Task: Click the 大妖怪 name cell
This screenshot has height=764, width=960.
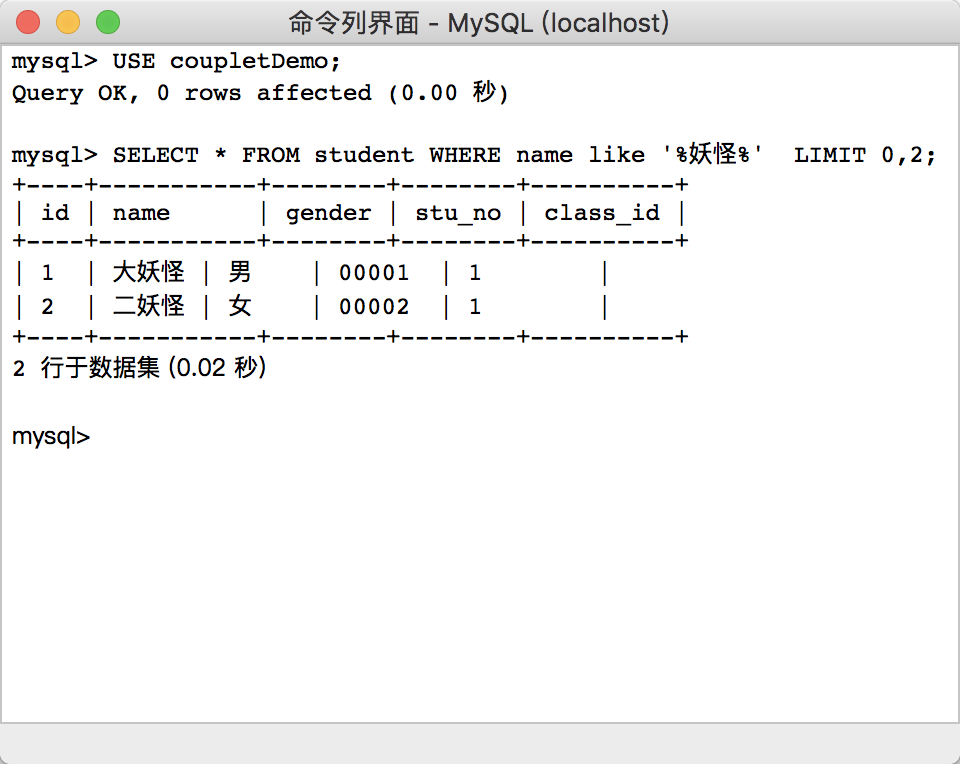Action: click(x=148, y=273)
